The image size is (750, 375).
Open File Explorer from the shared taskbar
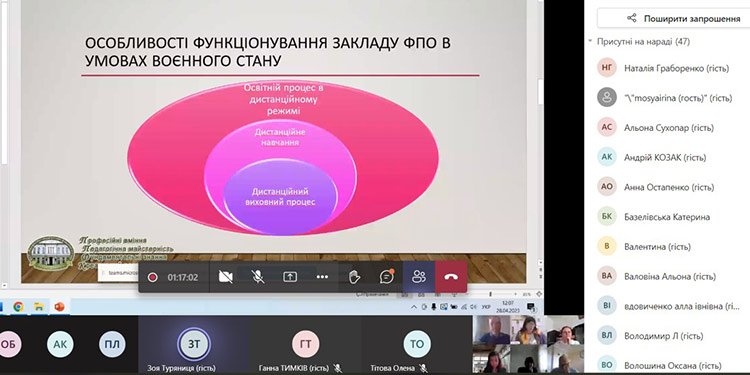point(39,307)
